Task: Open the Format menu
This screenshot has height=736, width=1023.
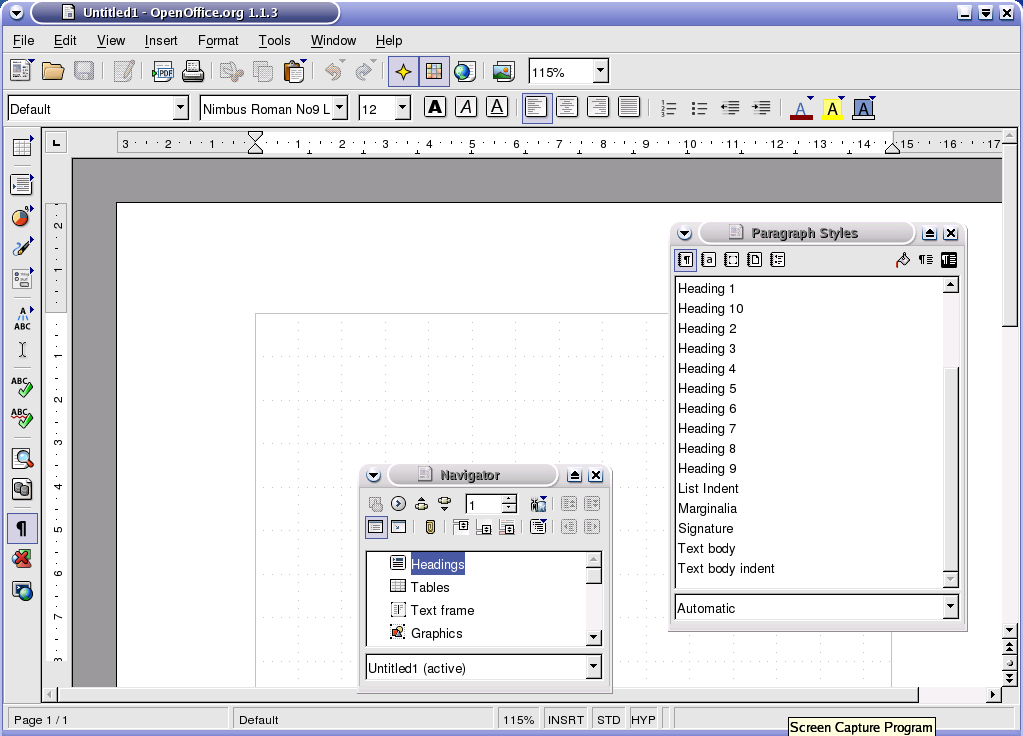Action: pos(218,40)
